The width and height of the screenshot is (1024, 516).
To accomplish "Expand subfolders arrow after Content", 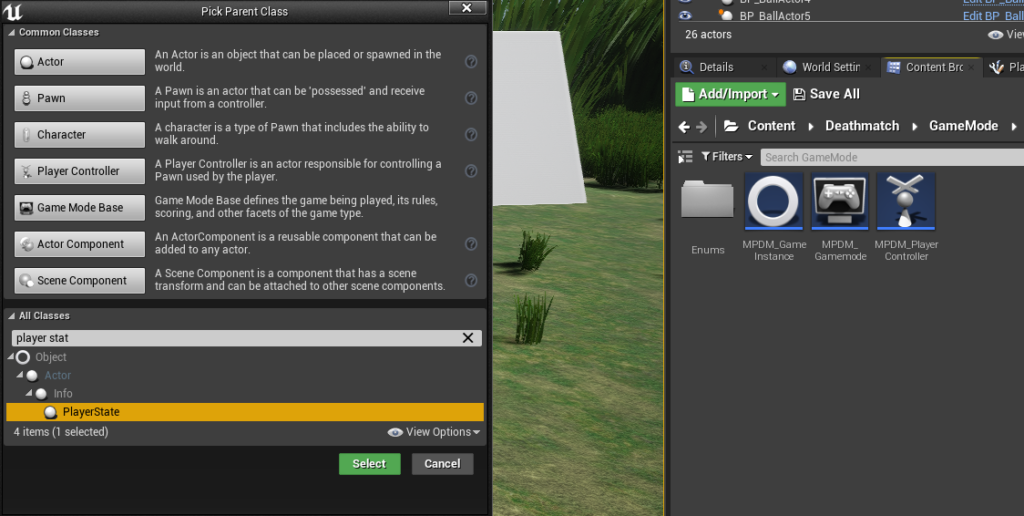I will (810, 127).
